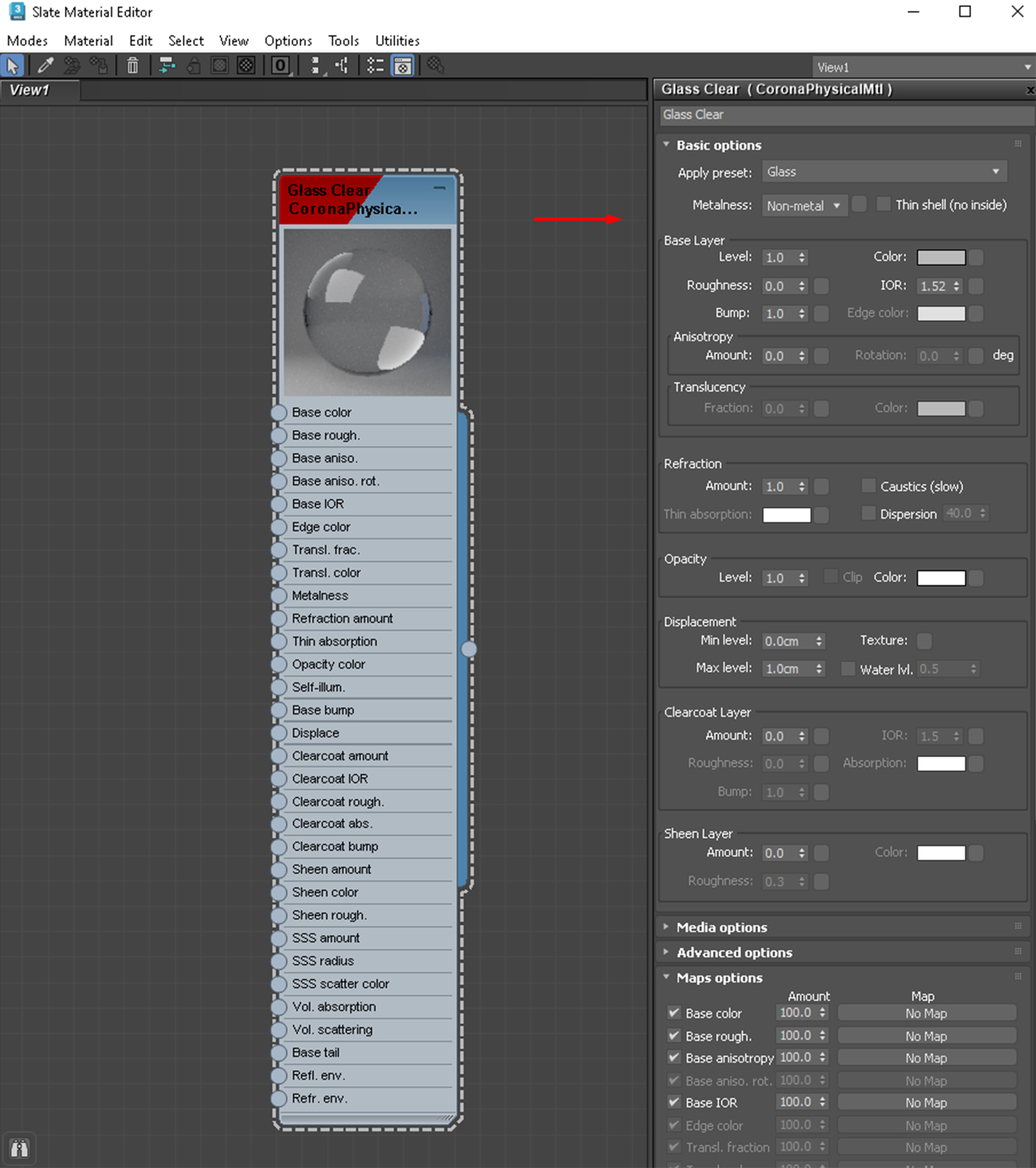Open the Modes menu
Screen dimensions: 1036x1168
[x=27, y=41]
